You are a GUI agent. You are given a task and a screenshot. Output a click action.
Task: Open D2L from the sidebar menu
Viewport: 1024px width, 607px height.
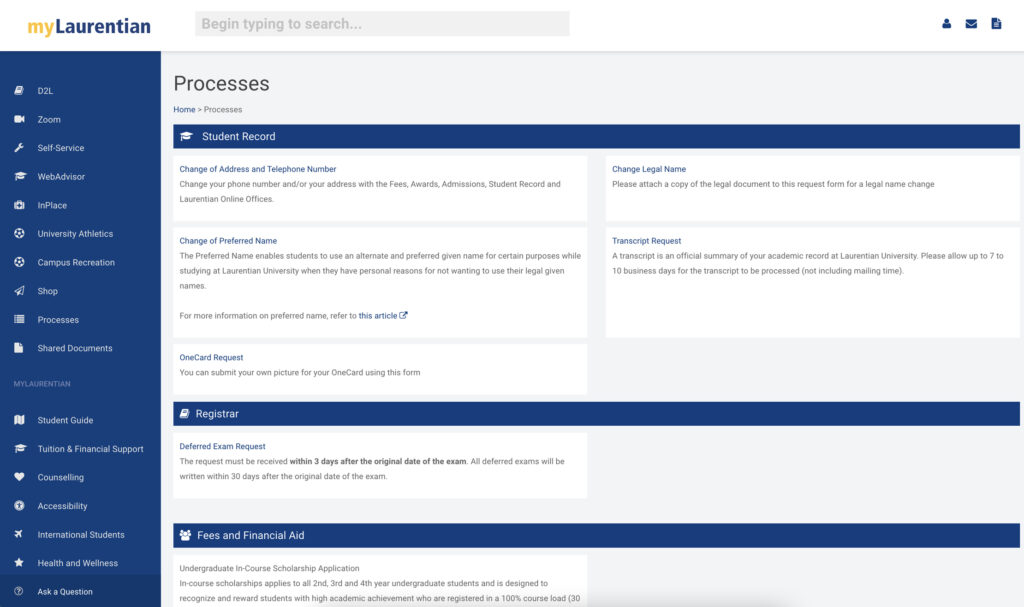[45, 91]
